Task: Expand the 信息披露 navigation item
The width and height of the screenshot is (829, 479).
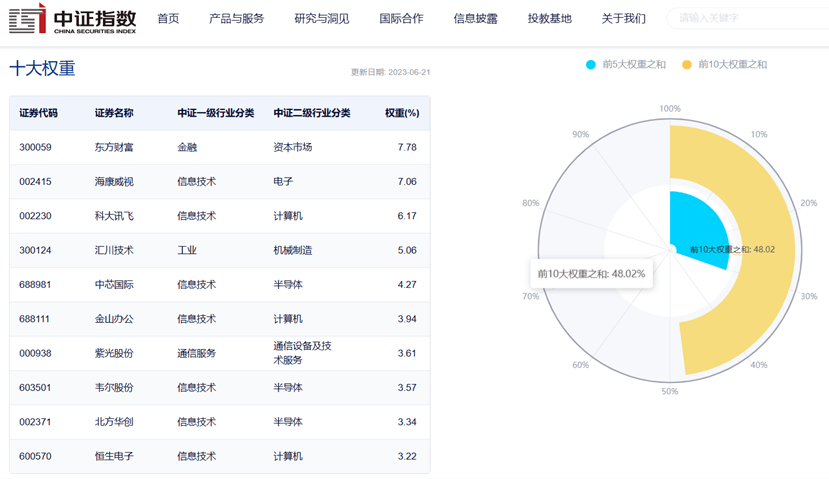Action: (475, 19)
